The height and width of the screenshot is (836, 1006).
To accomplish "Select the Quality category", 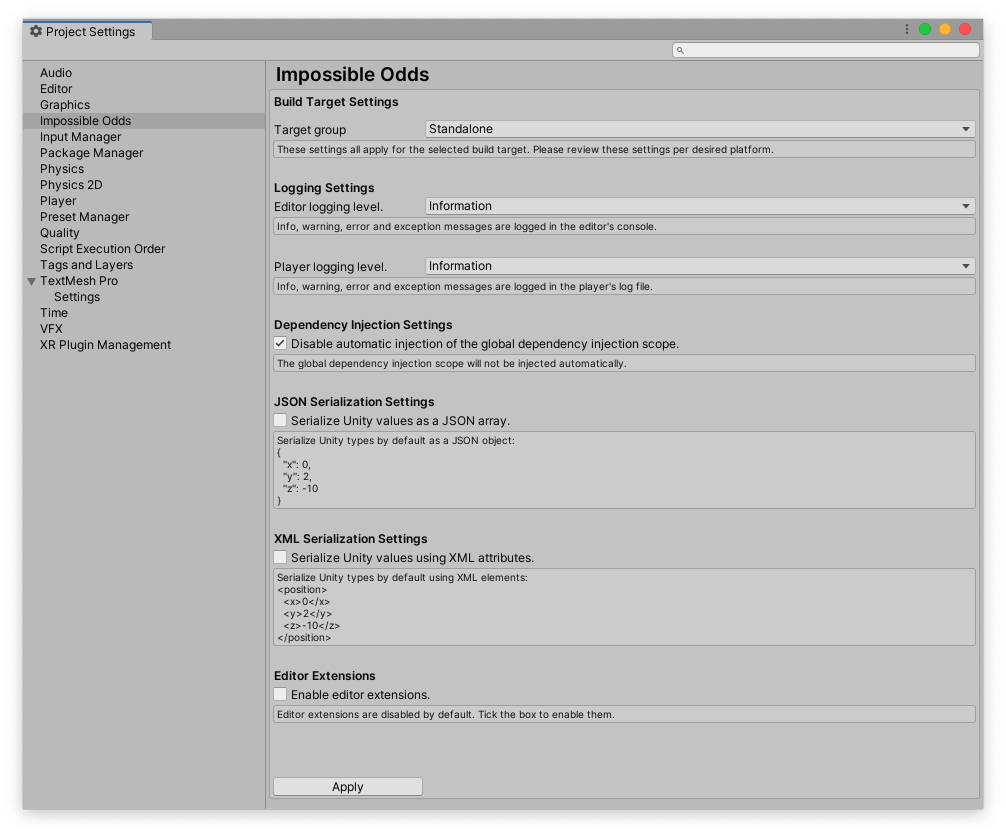I will pyautogui.click(x=60, y=233).
